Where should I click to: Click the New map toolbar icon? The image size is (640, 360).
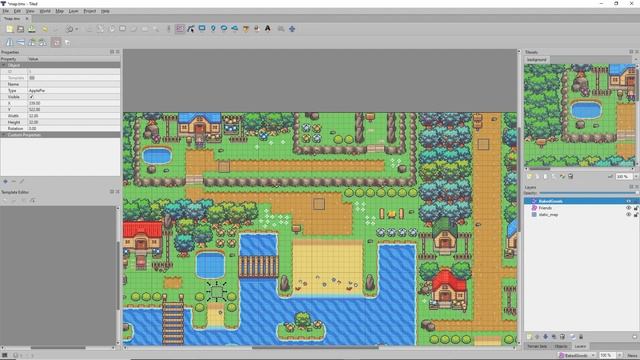click(9, 29)
